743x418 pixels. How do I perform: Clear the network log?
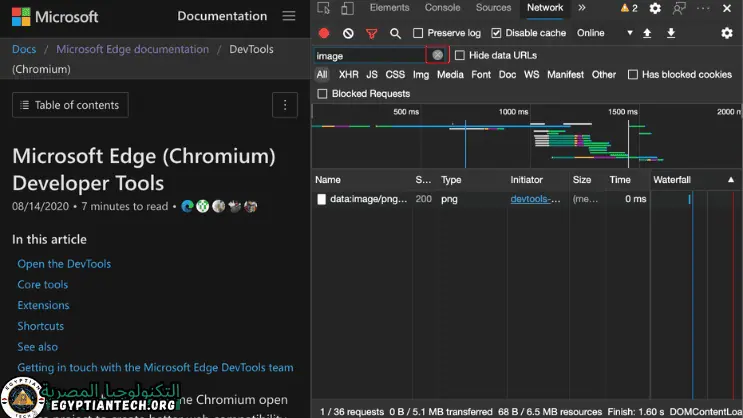tap(348, 33)
